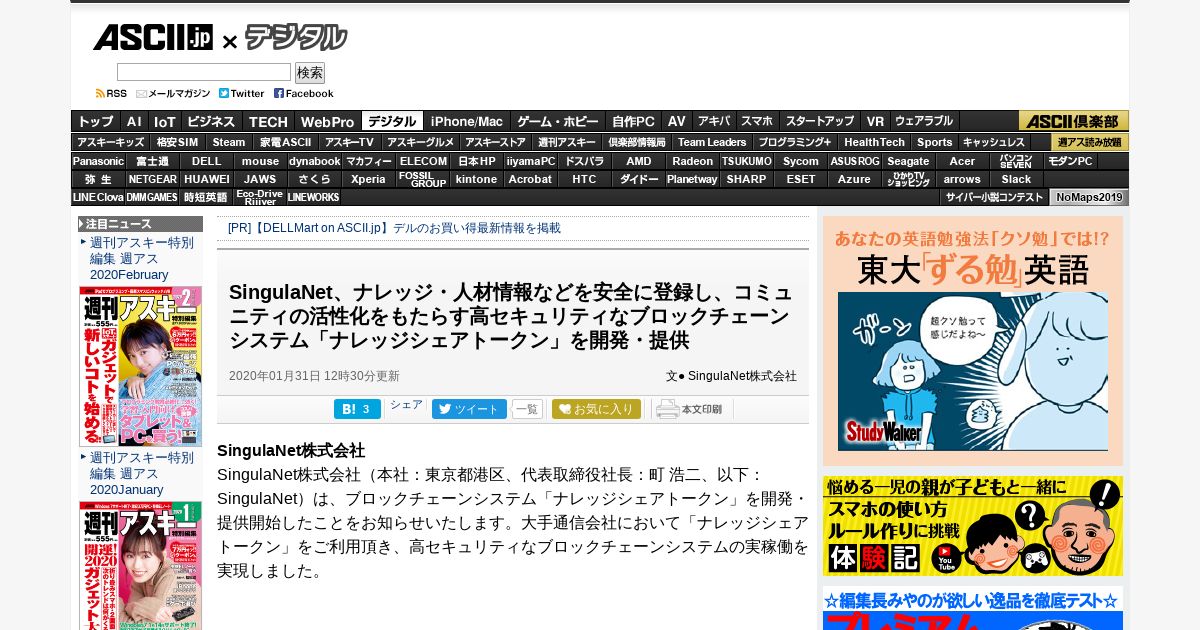This screenshot has width=1200, height=630.
Task: Click the Hatena bookmark B! button
Action: tap(357, 409)
